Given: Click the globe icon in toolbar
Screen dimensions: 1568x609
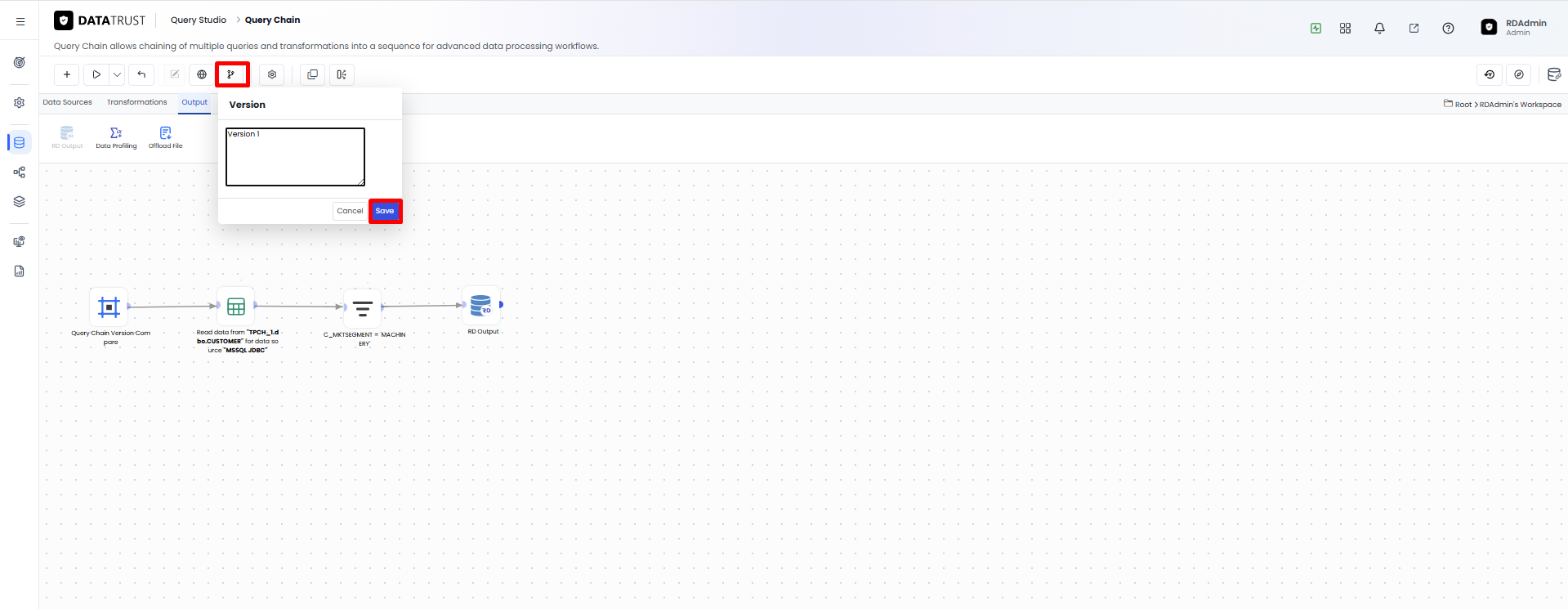Looking at the screenshot, I should [202, 74].
